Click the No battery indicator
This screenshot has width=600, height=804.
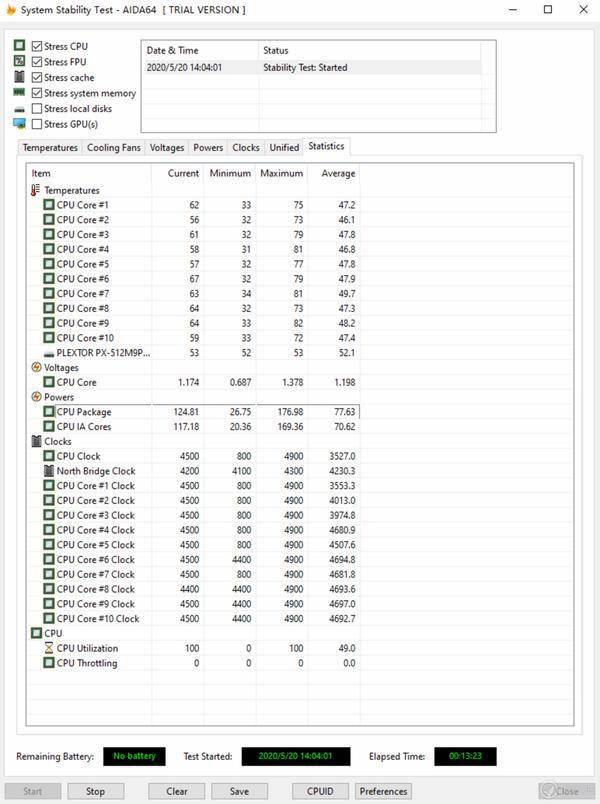click(134, 756)
